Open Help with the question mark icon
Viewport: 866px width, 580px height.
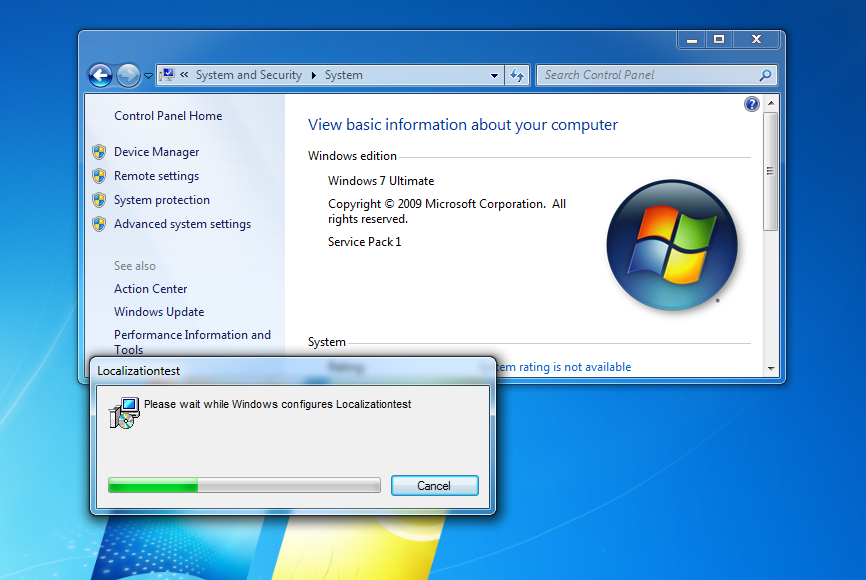tap(752, 104)
